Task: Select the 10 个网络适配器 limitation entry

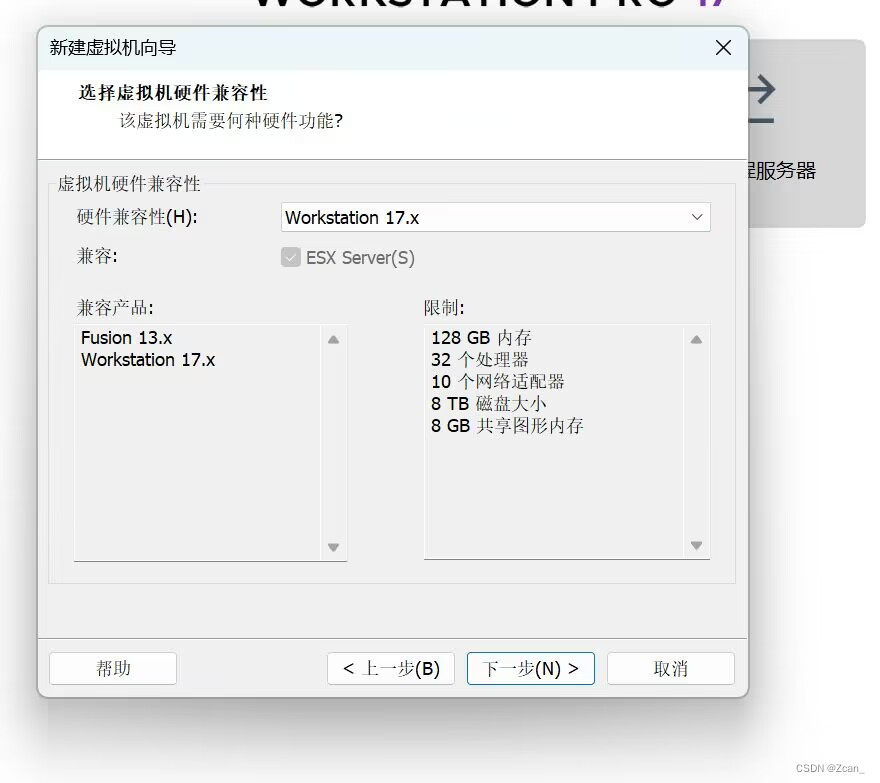Action: point(498,382)
